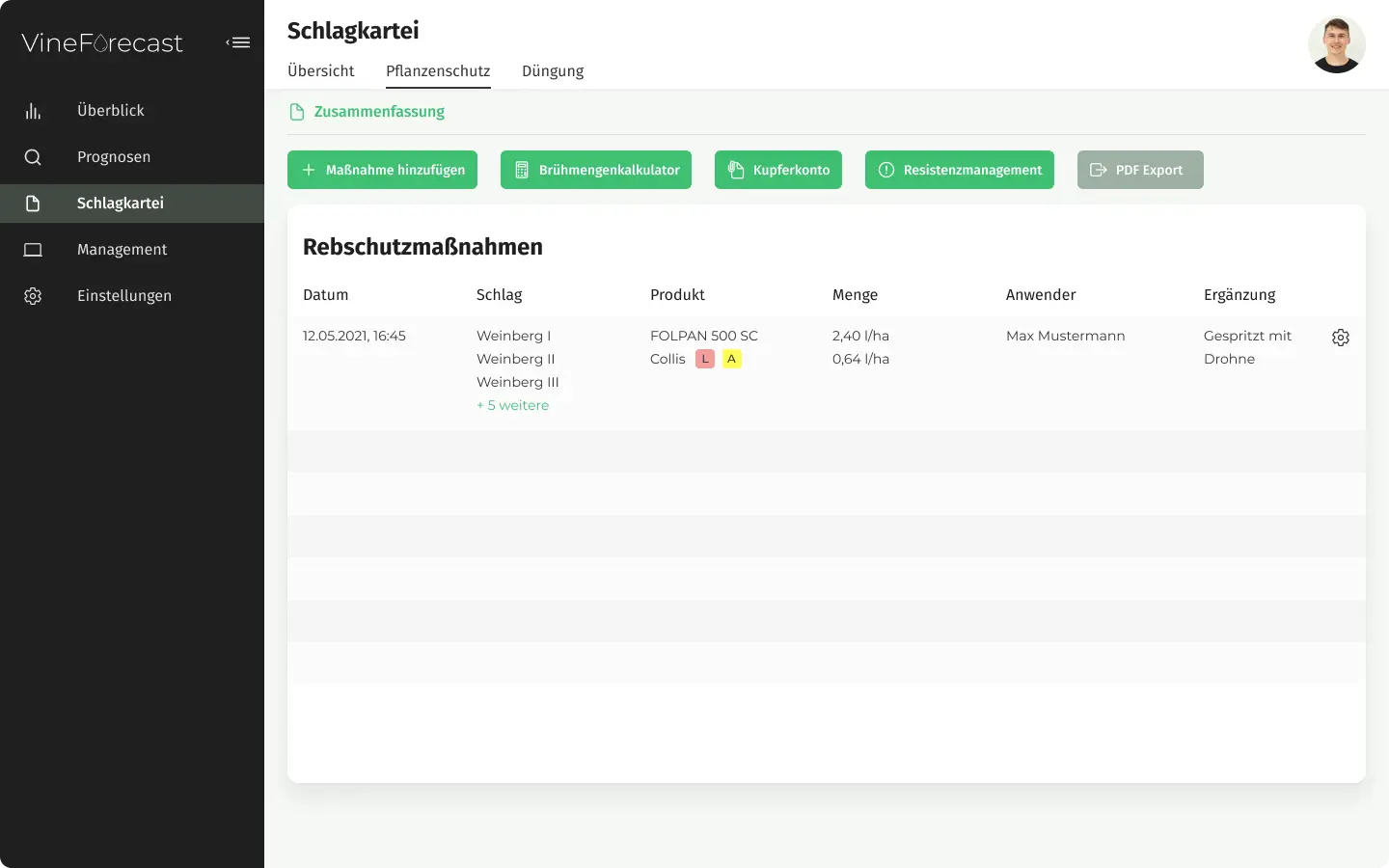1389x868 pixels.
Task: Click the Prognosen magnifier icon
Action: [33, 157]
